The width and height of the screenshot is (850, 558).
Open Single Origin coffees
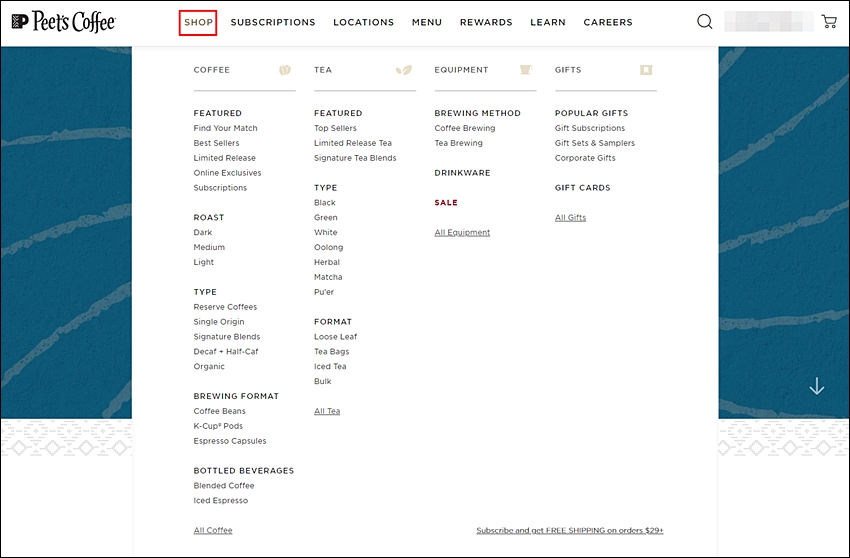click(x=219, y=322)
